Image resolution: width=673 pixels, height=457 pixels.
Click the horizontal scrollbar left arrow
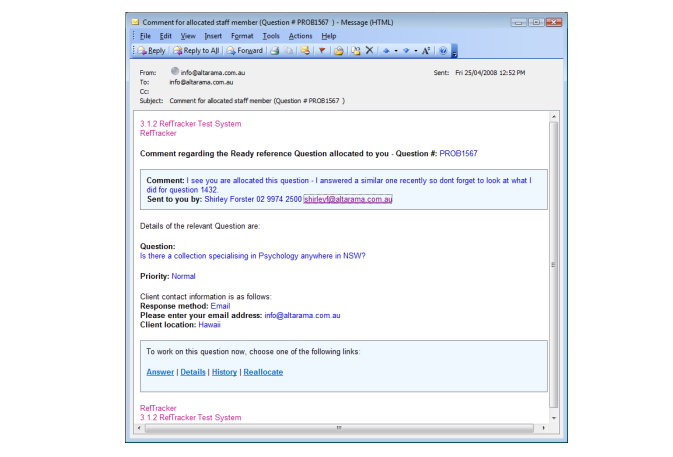coord(139,428)
